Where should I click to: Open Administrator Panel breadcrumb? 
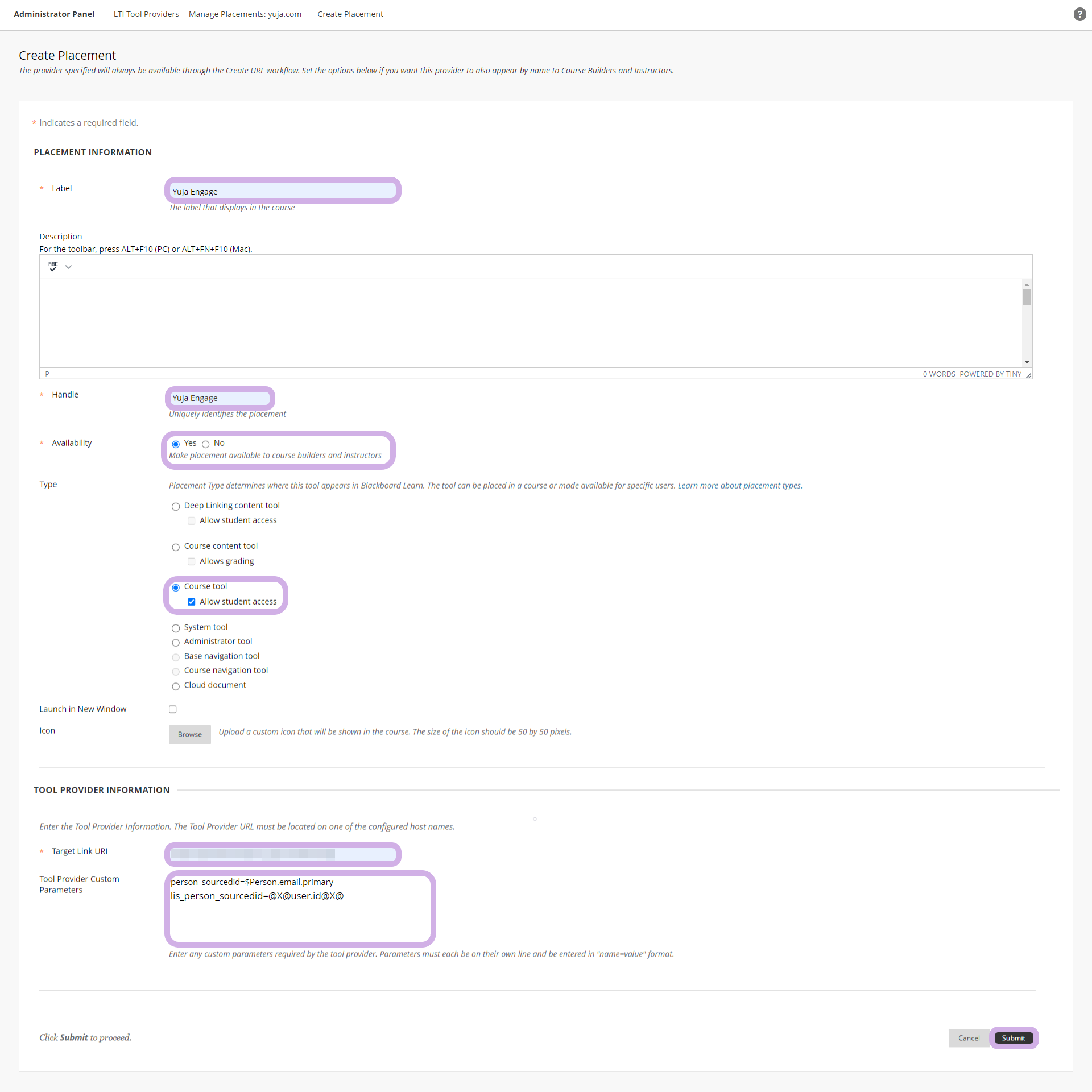click(54, 14)
